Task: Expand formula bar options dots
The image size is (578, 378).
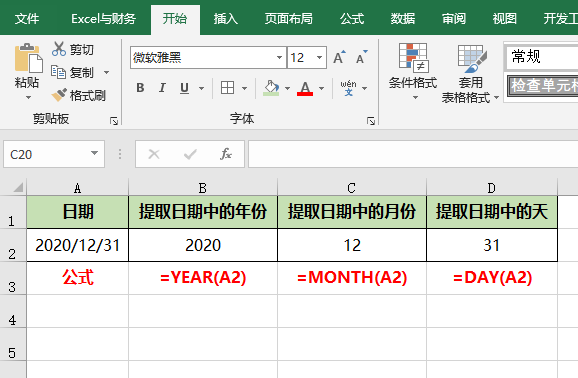Action: (120, 154)
